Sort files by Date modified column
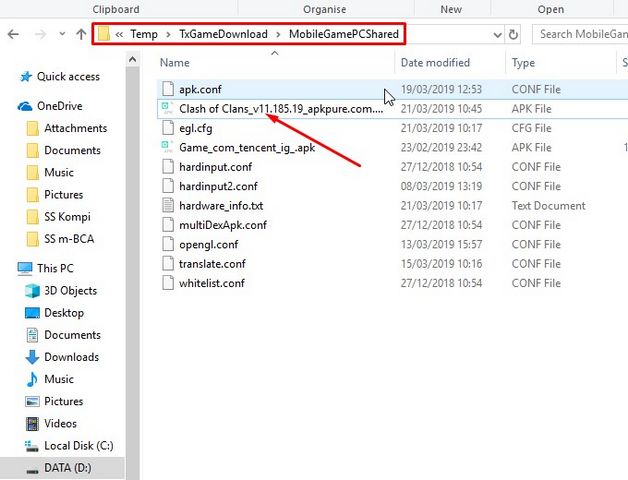The image size is (628, 480). click(x=435, y=63)
